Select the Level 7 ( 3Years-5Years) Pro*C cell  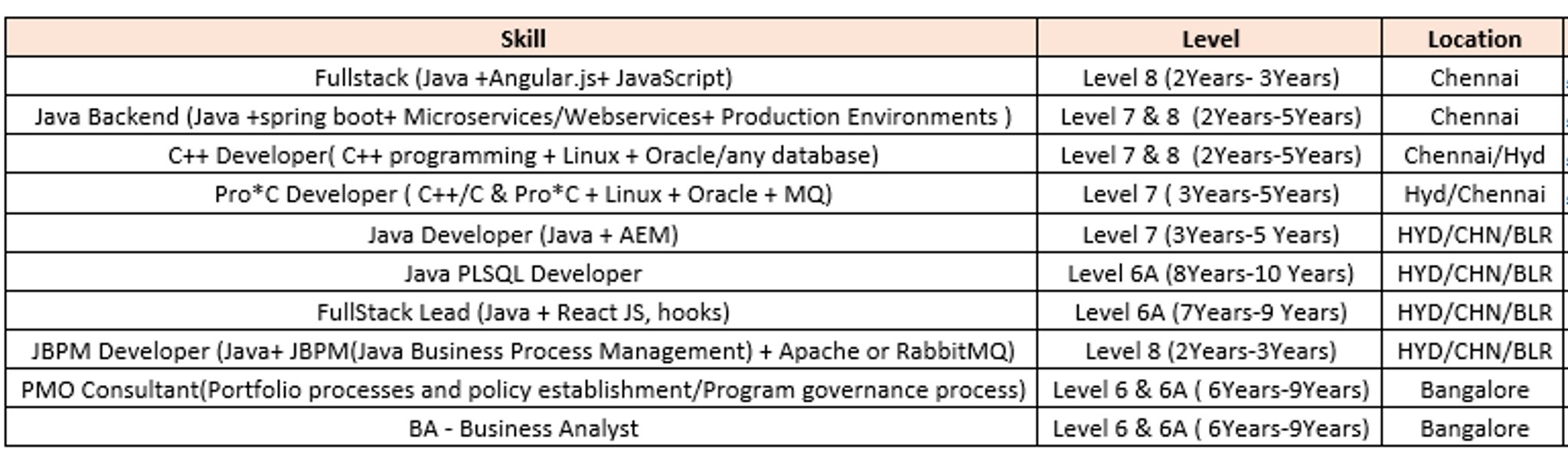1210,194
